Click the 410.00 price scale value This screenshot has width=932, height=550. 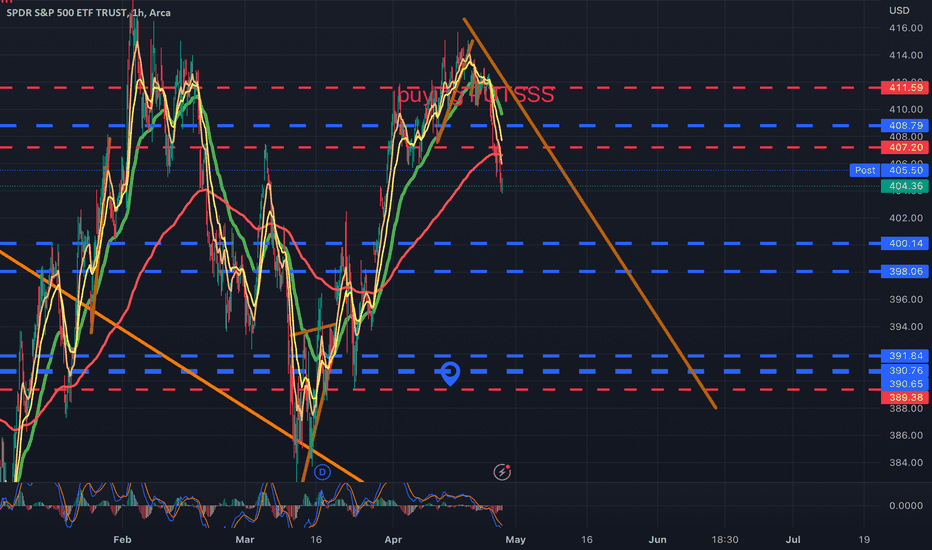click(x=906, y=109)
